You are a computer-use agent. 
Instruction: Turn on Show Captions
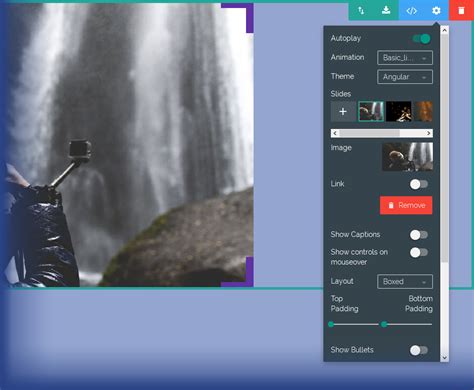pos(419,235)
